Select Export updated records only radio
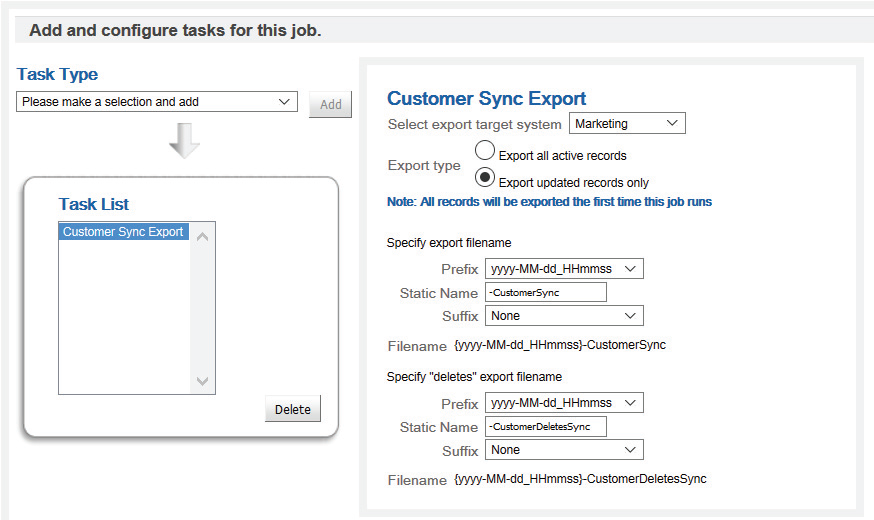This screenshot has height=520, width=874. pyautogui.click(x=485, y=177)
